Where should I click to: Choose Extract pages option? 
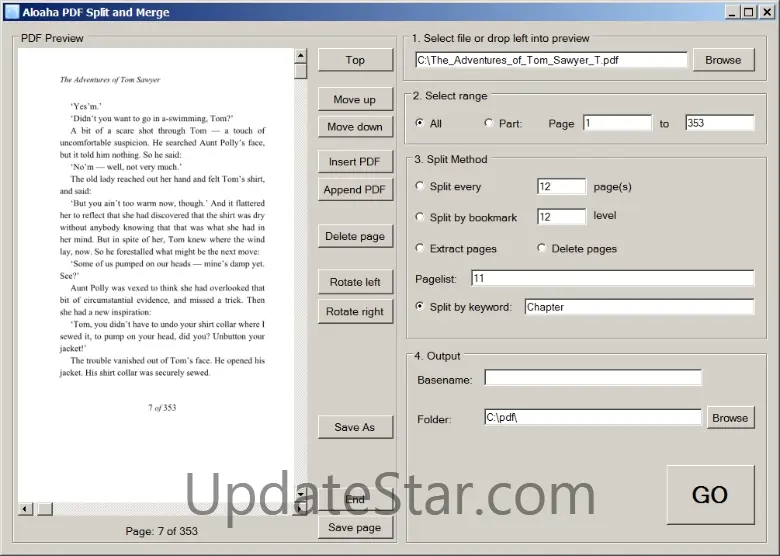coord(420,248)
